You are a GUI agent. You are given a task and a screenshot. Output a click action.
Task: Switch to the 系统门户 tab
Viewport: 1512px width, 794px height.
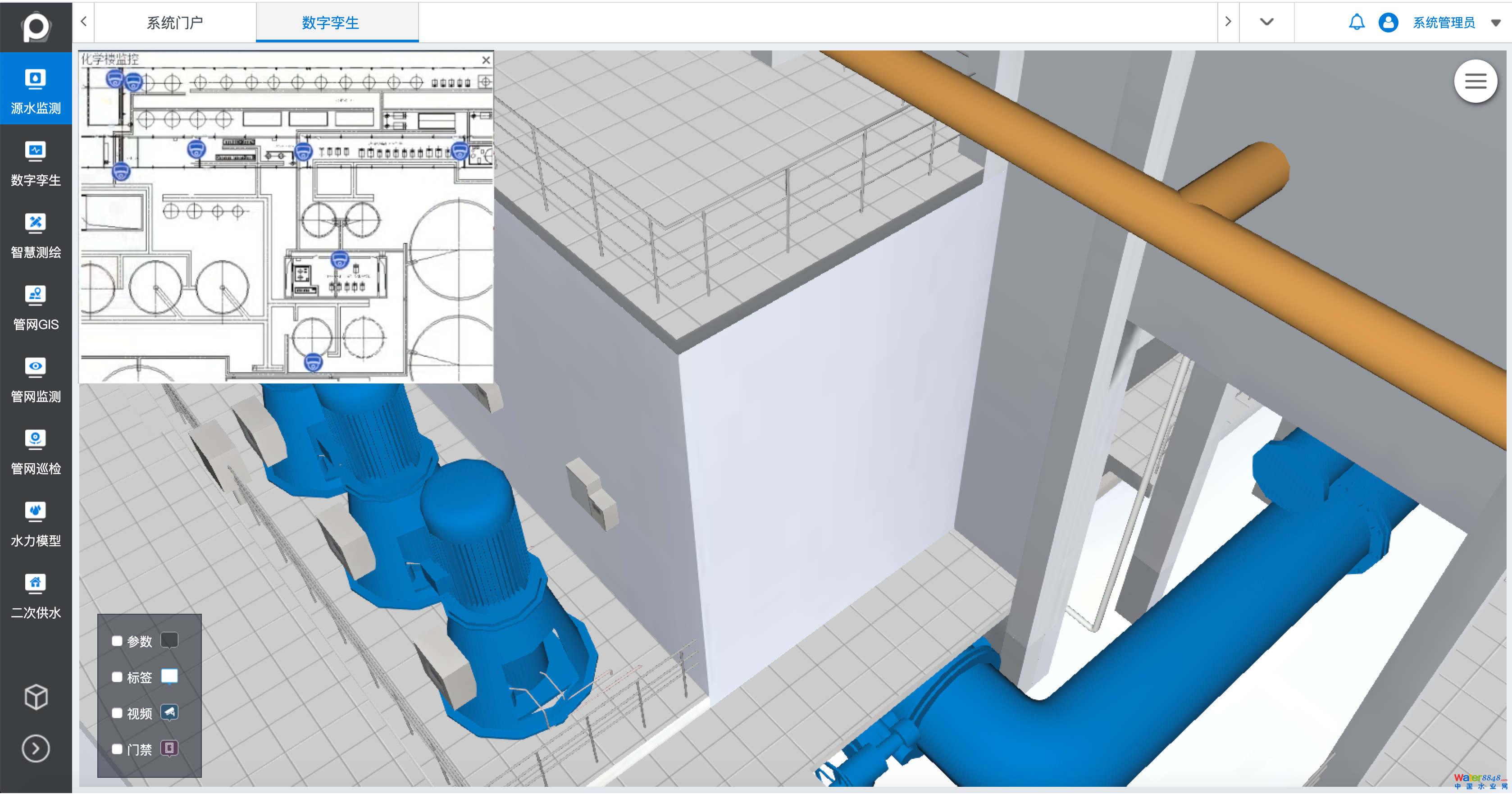click(x=174, y=23)
